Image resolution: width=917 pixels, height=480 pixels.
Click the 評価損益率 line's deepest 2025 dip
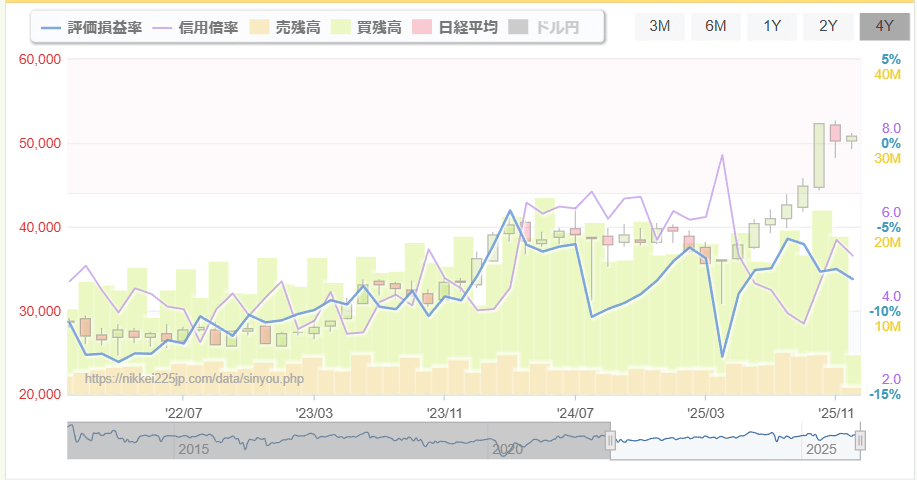(722, 356)
